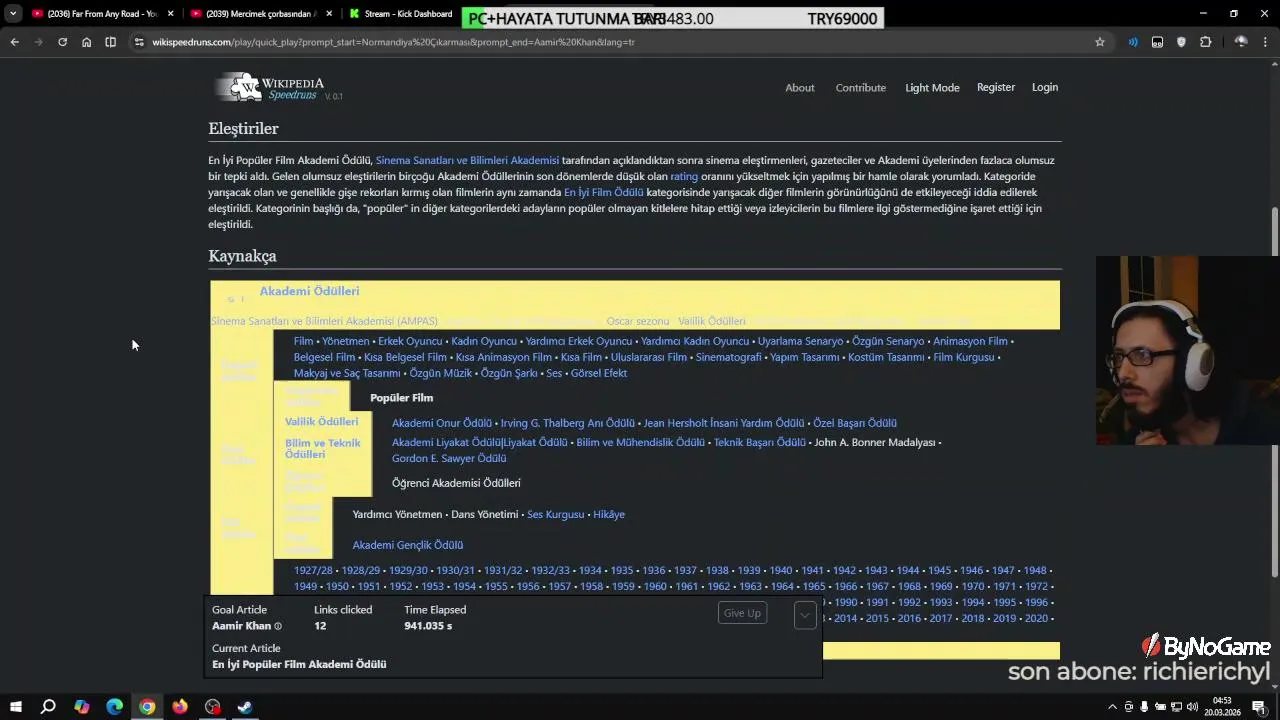
Task: Follow the Sinematografi link
Action: [x=728, y=357]
